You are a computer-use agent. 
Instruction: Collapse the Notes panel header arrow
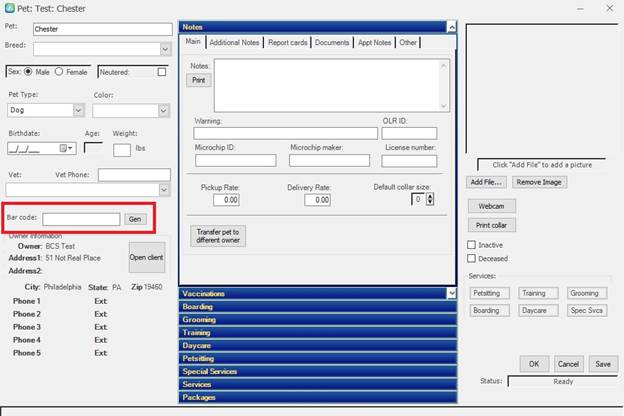[x=452, y=27]
